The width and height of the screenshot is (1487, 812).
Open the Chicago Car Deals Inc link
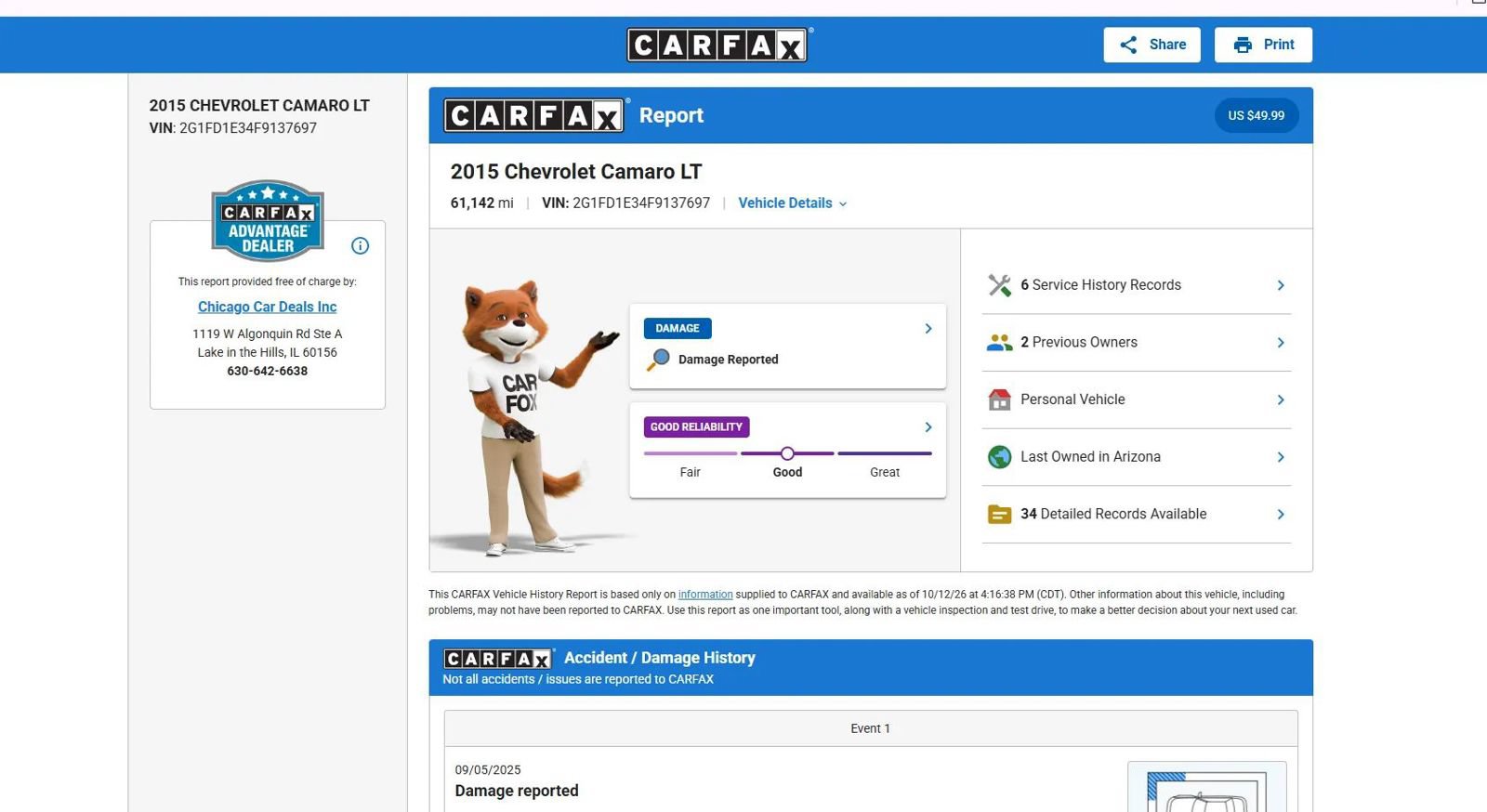pyautogui.click(x=268, y=307)
